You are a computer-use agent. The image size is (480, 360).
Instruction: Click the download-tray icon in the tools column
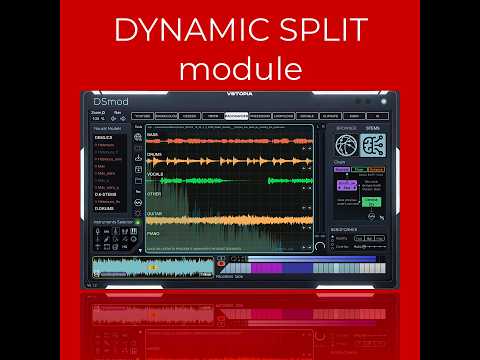[x=138, y=158]
